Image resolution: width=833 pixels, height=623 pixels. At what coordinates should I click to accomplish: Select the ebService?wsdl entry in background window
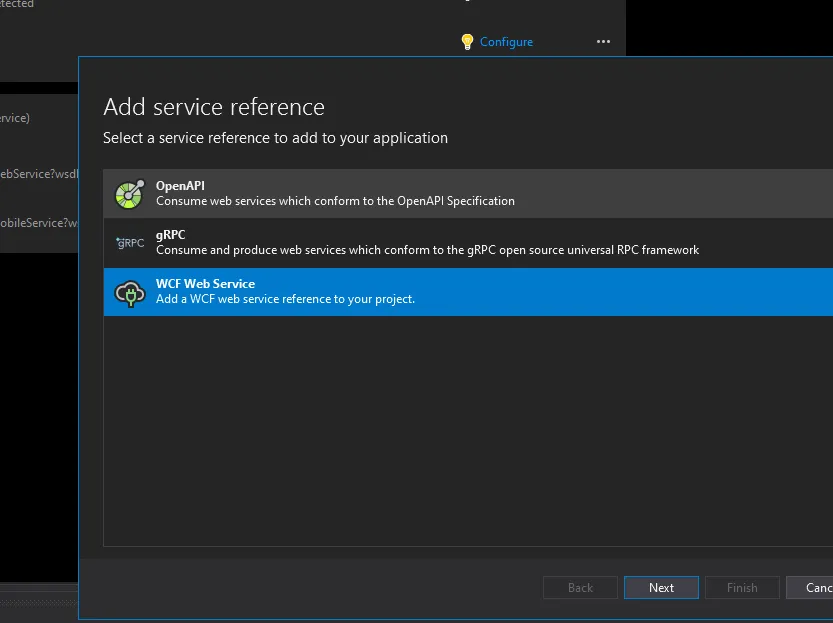[x=39, y=174]
